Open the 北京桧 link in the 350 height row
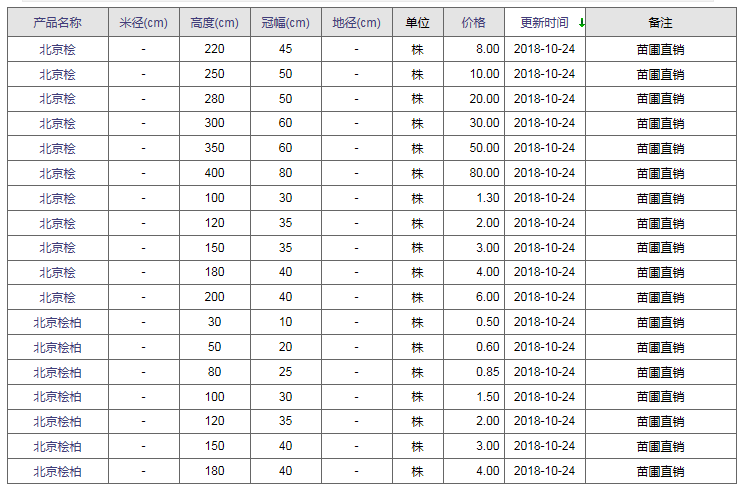The width and height of the screenshot is (745, 496). pos(57,148)
